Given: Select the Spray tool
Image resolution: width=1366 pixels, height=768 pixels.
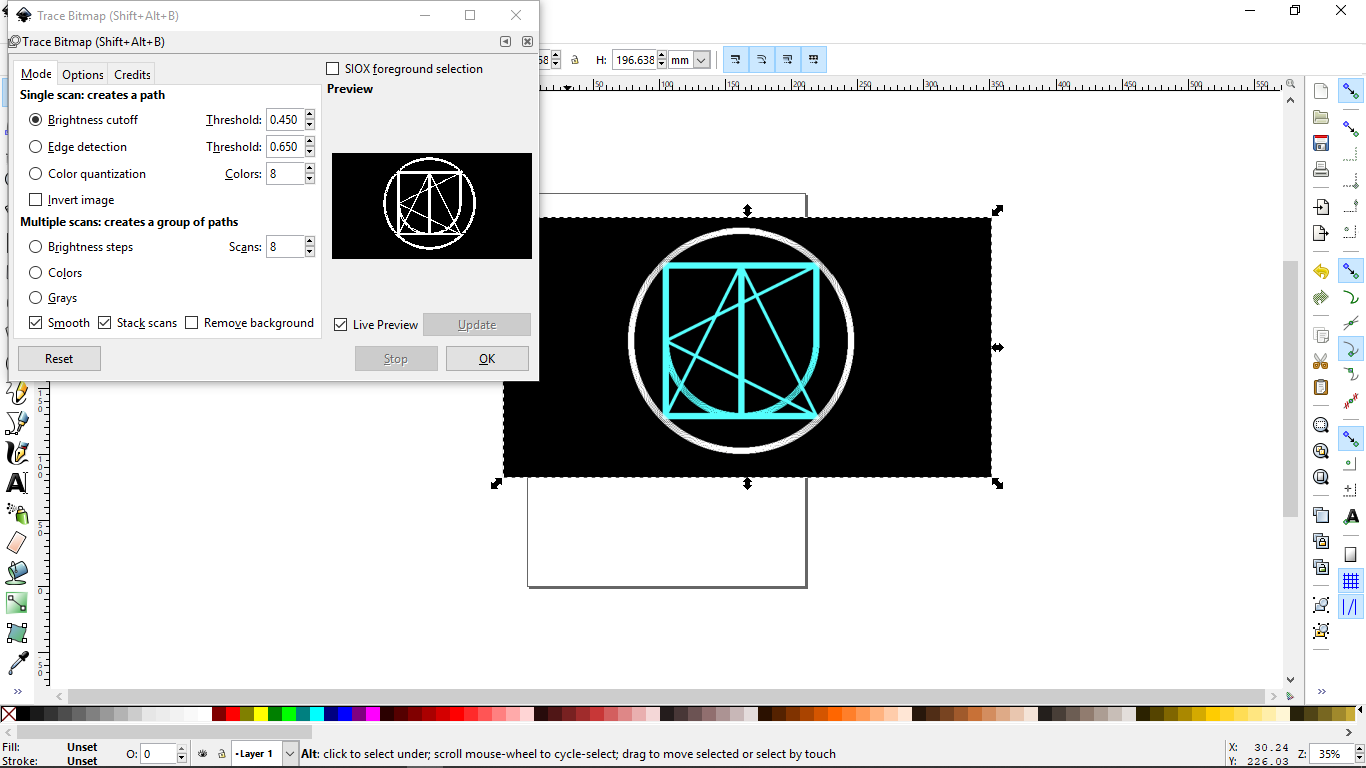Looking at the screenshot, I should point(17,513).
